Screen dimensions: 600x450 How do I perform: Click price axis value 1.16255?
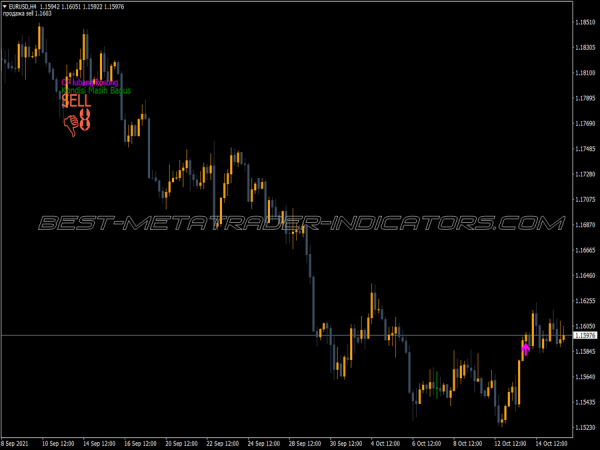(x=585, y=301)
